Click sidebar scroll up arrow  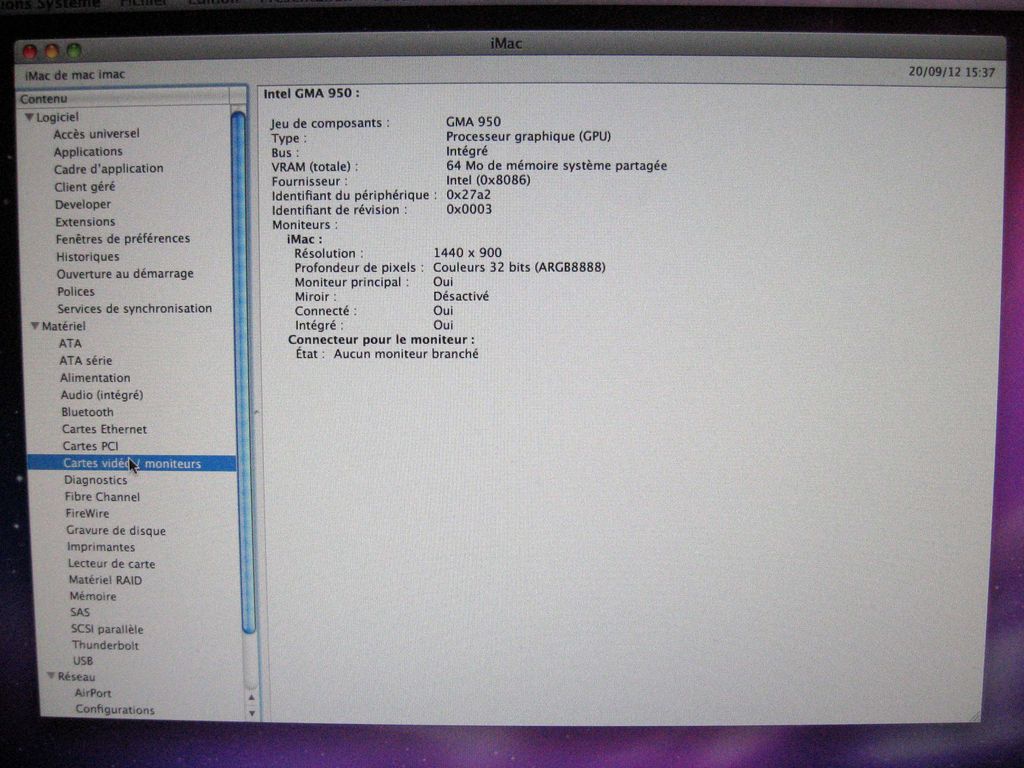coord(251,697)
